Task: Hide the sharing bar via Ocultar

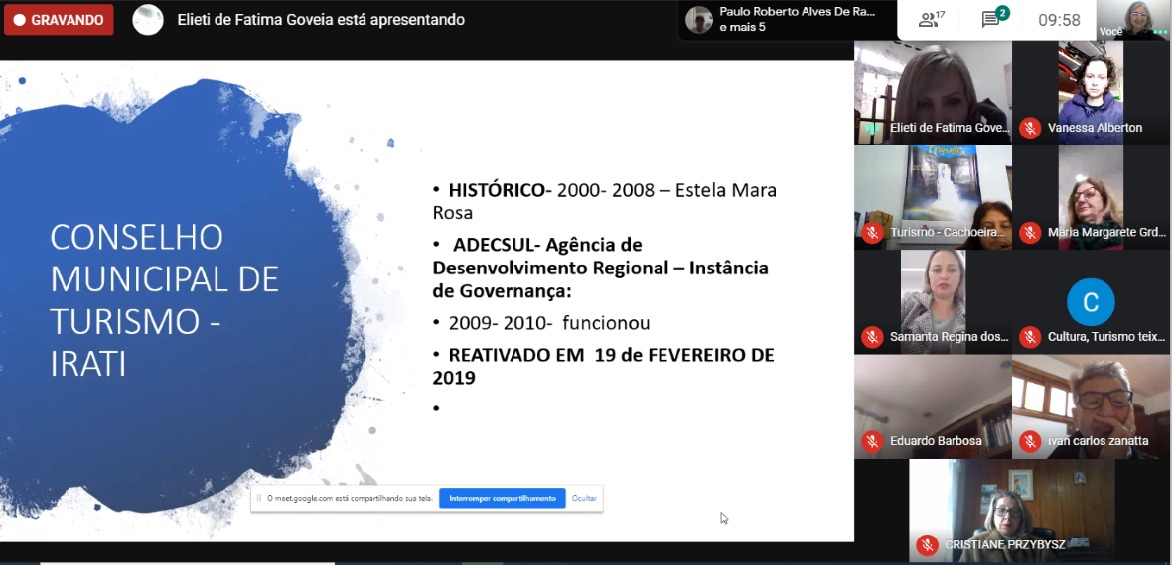Action: pyautogui.click(x=584, y=498)
